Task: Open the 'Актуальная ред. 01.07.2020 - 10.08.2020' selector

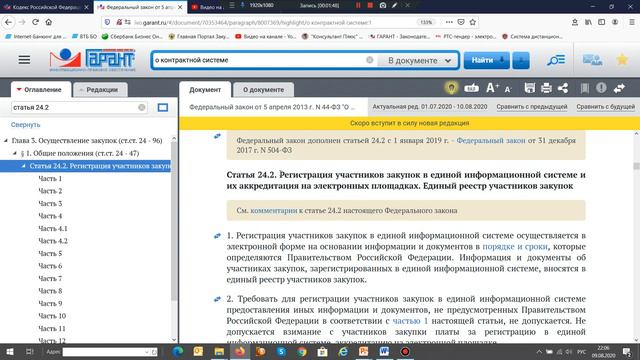Action: pyautogui.click(x=429, y=107)
